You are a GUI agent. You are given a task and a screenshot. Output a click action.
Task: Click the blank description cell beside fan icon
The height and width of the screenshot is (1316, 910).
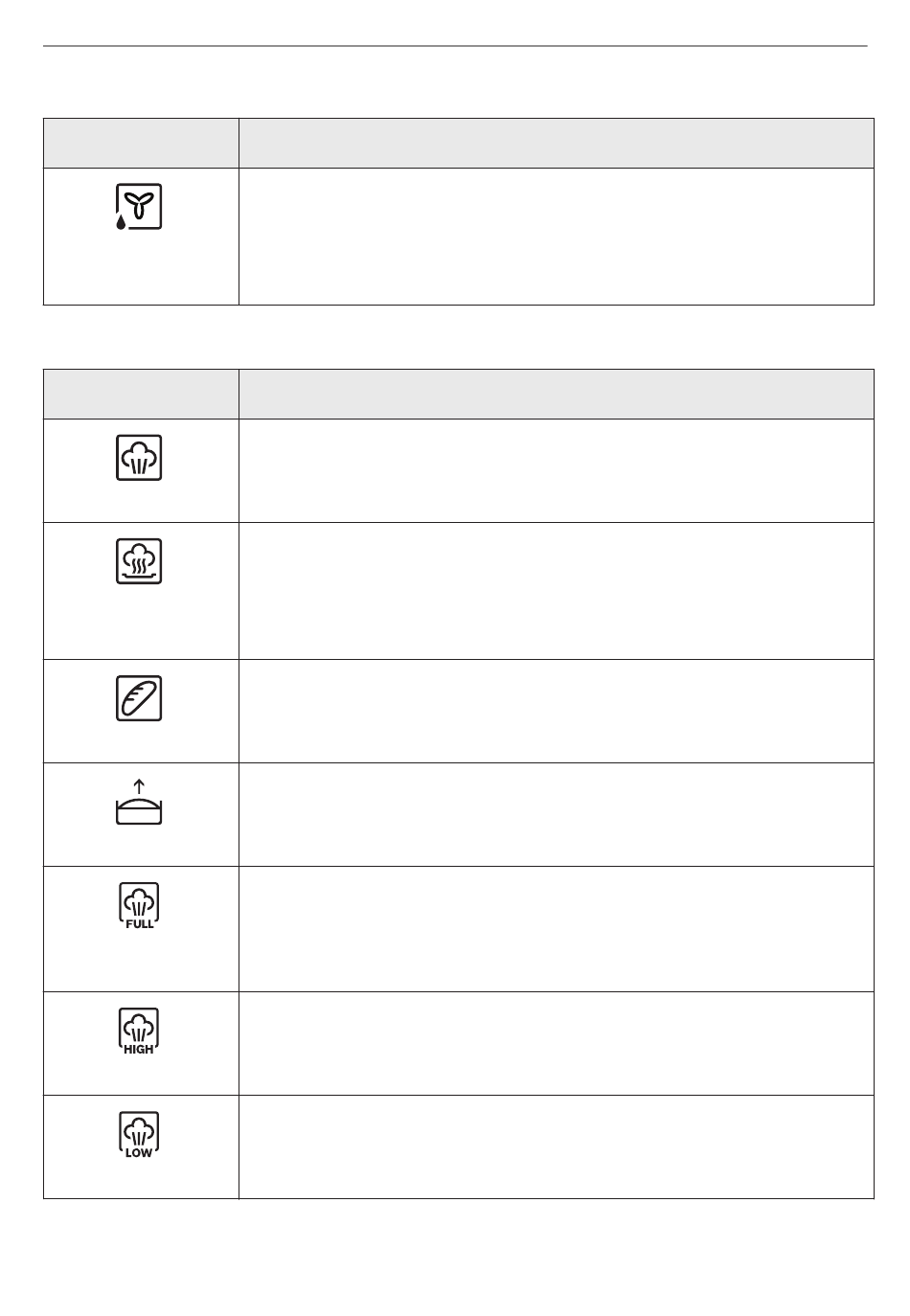coord(557,237)
